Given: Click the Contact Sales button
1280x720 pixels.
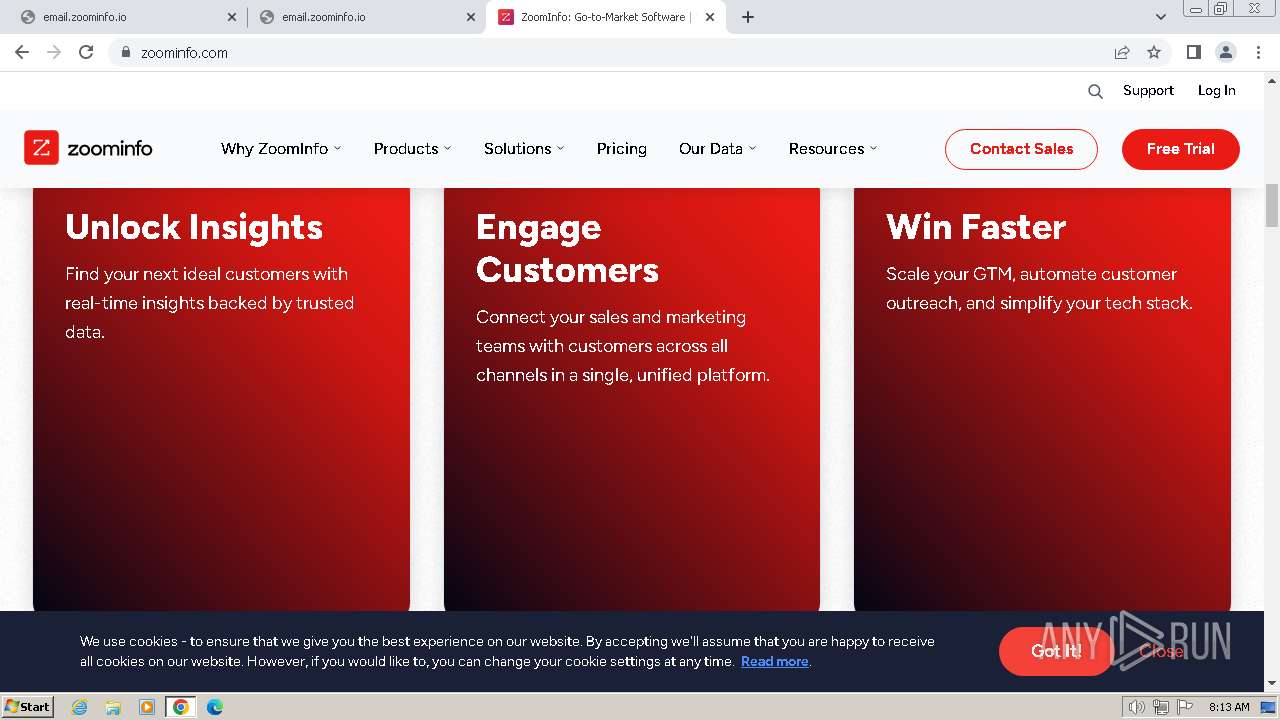Looking at the screenshot, I should pyautogui.click(x=1021, y=149).
